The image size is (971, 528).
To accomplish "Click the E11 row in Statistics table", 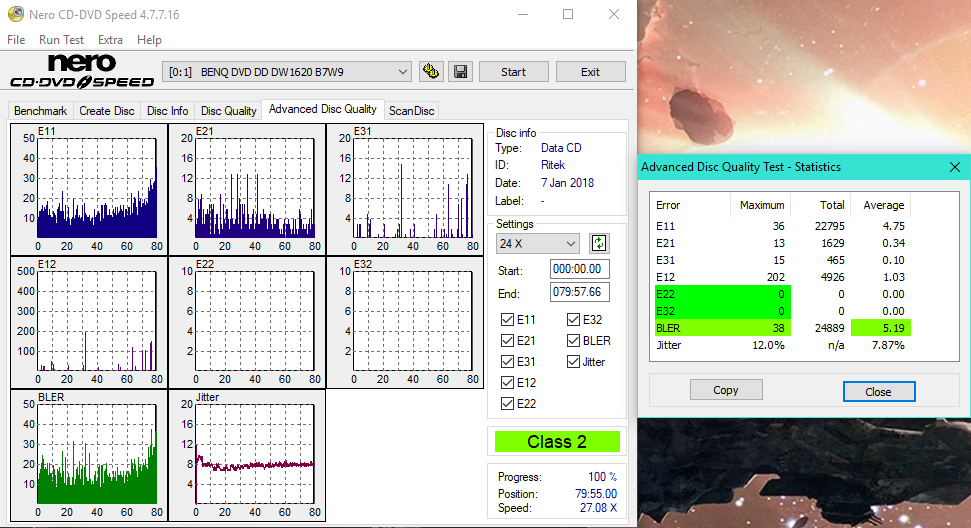I will (x=782, y=226).
